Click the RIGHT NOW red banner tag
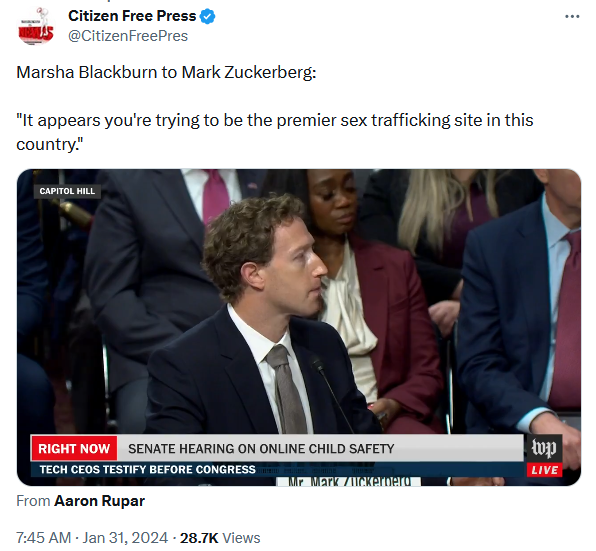Viewport: 596px width, 551px height. tap(74, 448)
